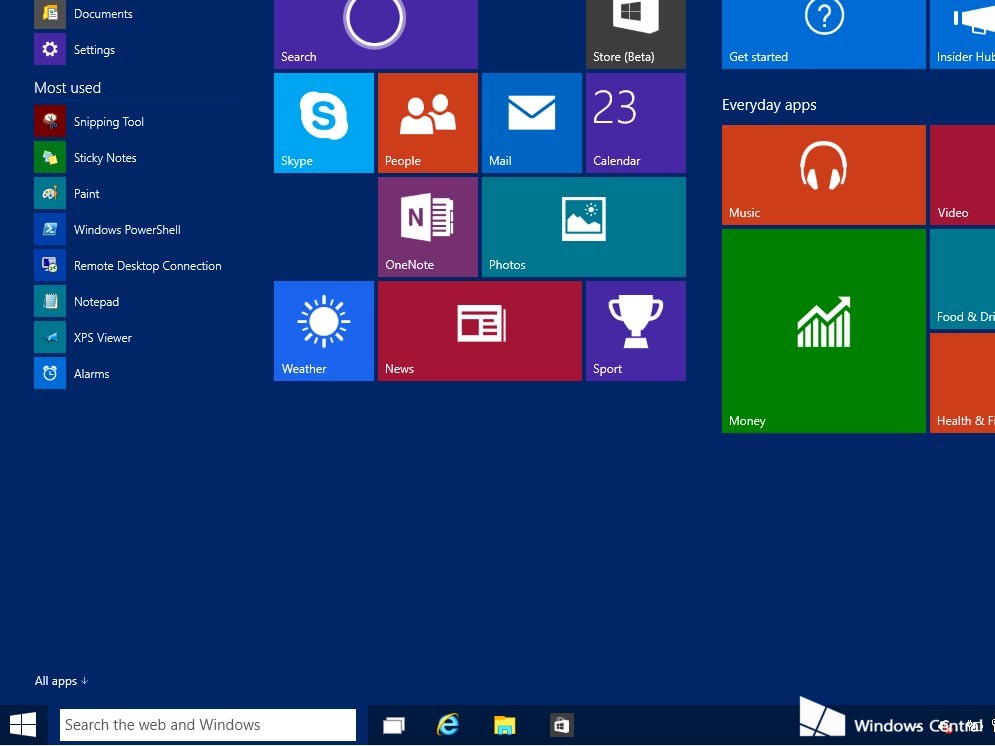Open the Health & Fitness tile
The image size is (995, 746).
[963, 383]
